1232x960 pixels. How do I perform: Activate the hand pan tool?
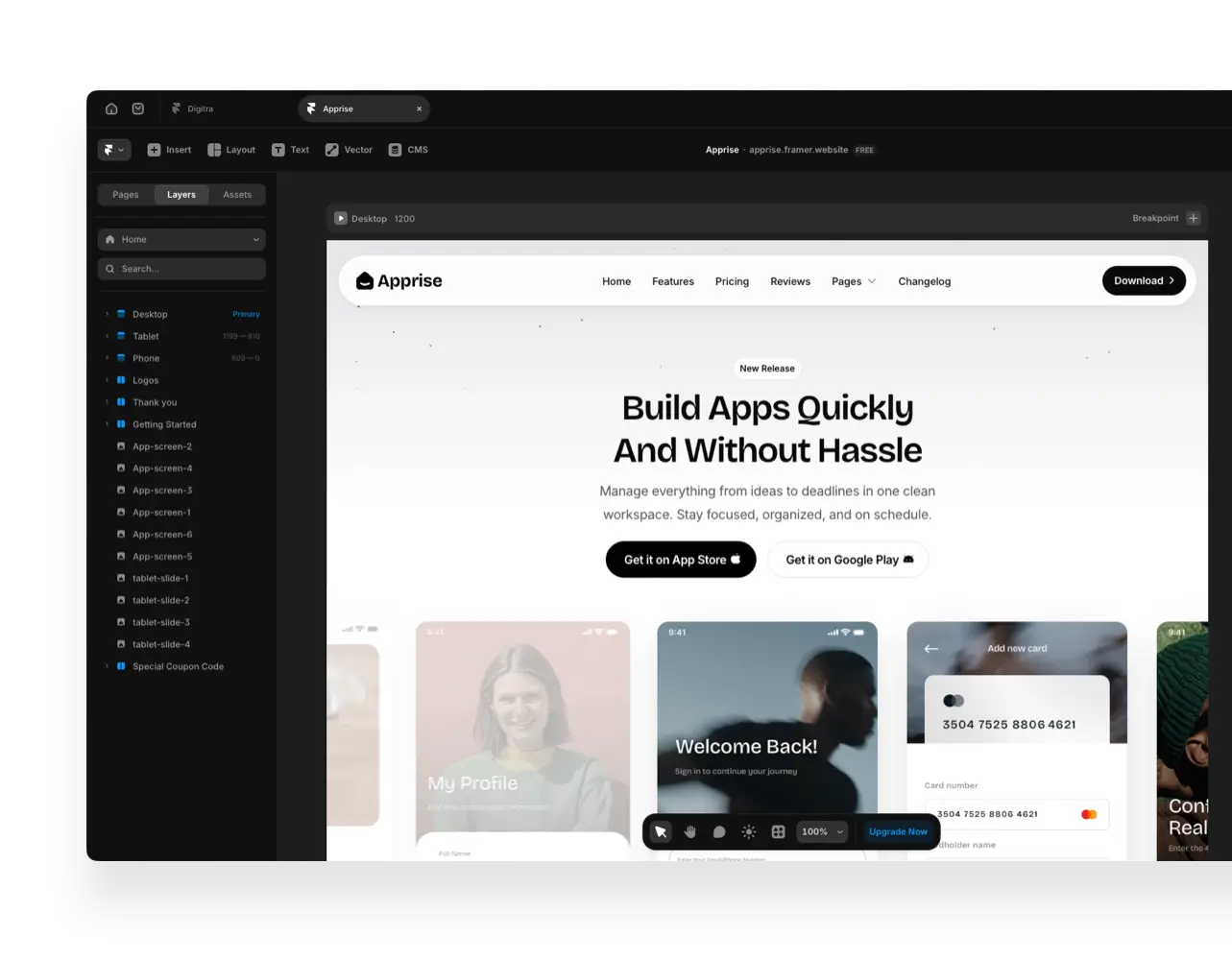[x=689, y=832]
